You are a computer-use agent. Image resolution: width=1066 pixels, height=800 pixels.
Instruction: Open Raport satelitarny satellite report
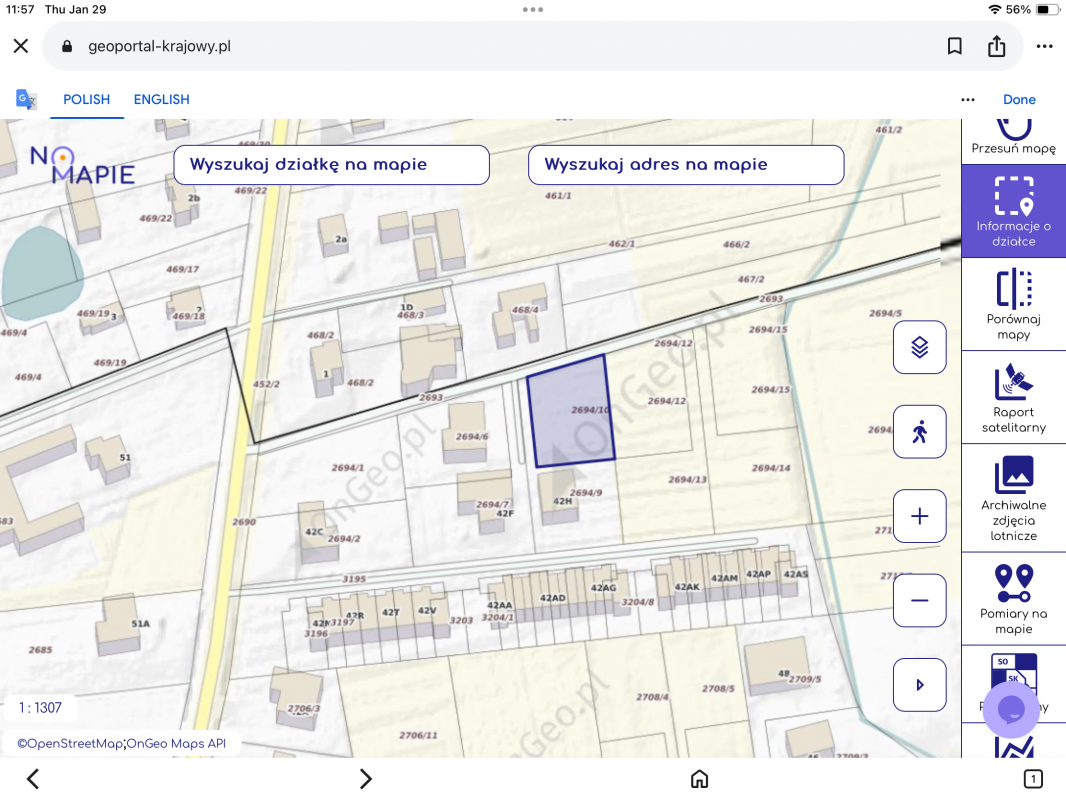click(x=1013, y=397)
